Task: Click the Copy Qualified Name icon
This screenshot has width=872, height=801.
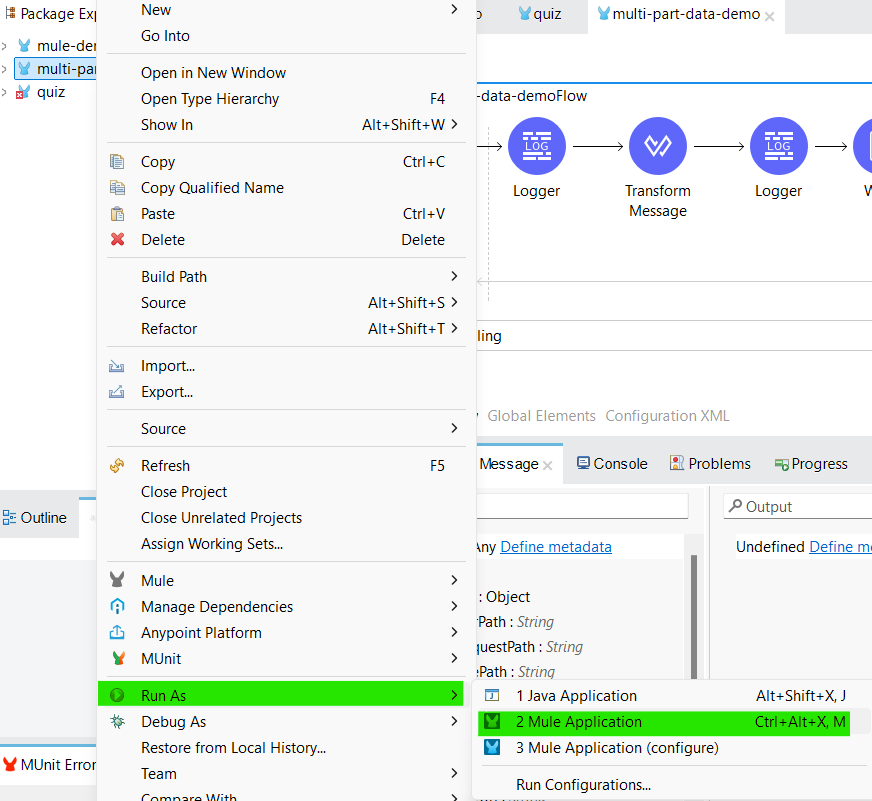Action: pyautogui.click(x=117, y=188)
